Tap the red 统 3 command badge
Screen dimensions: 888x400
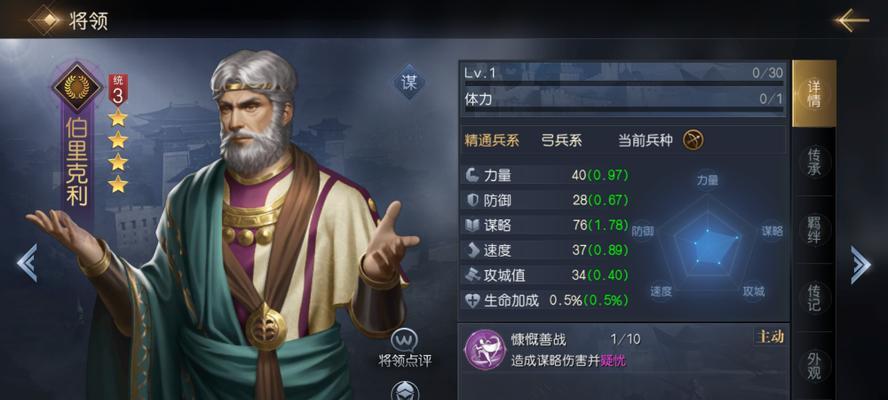point(118,90)
